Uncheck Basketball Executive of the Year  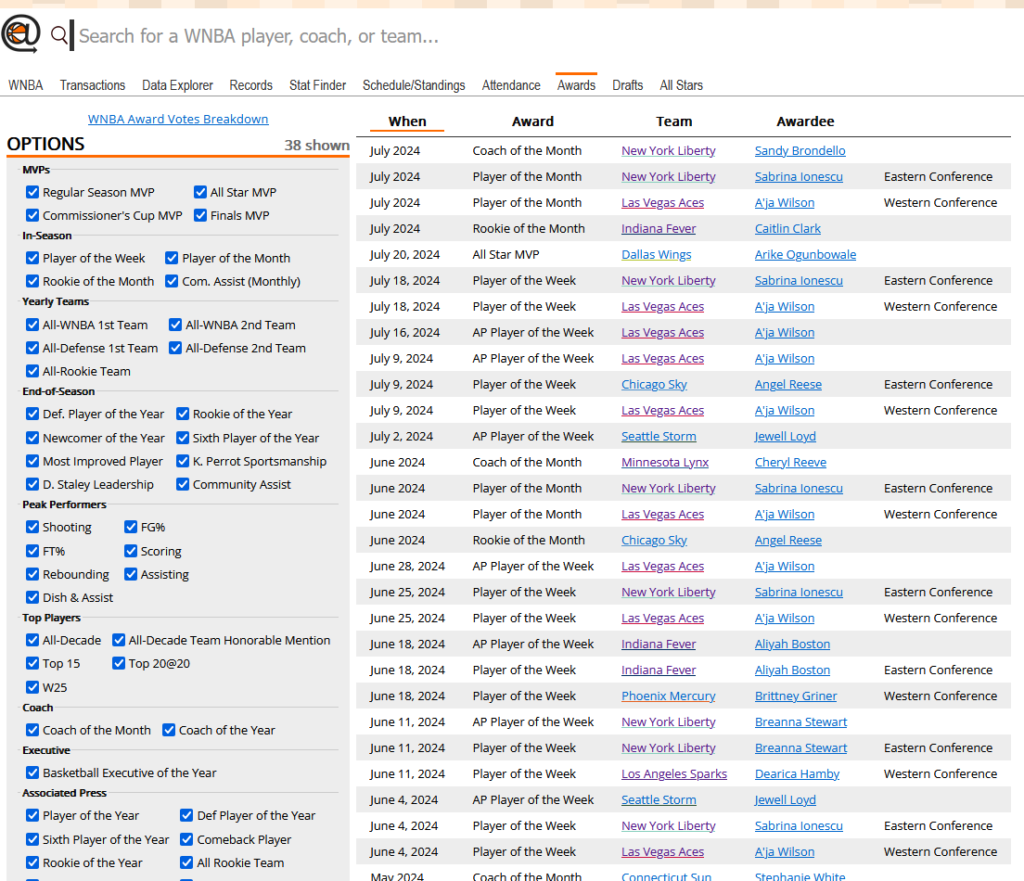click(33, 773)
